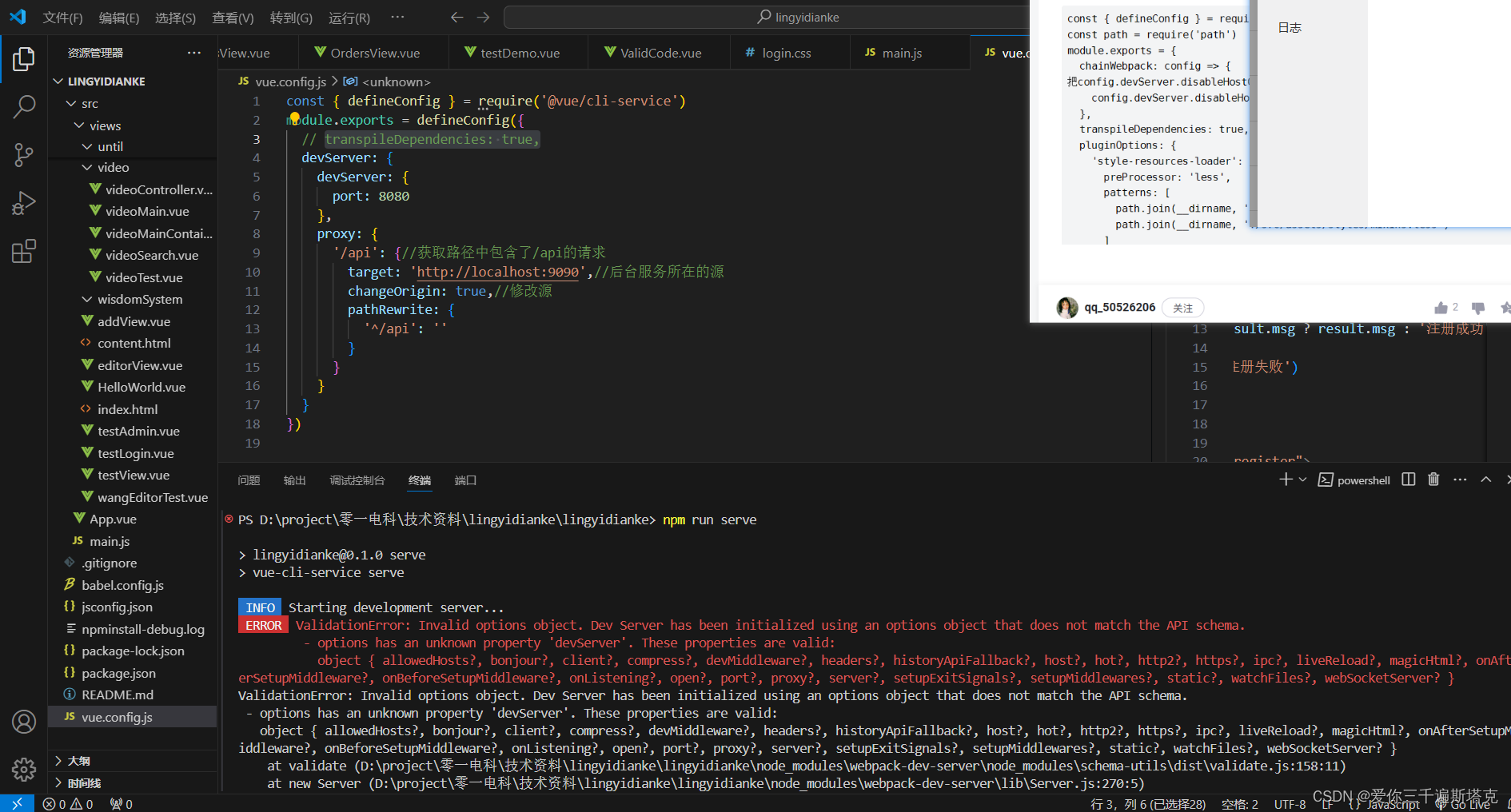Kill the terminal with the trash icon
The height and width of the screenshot is (812, 1511).
1433,480
